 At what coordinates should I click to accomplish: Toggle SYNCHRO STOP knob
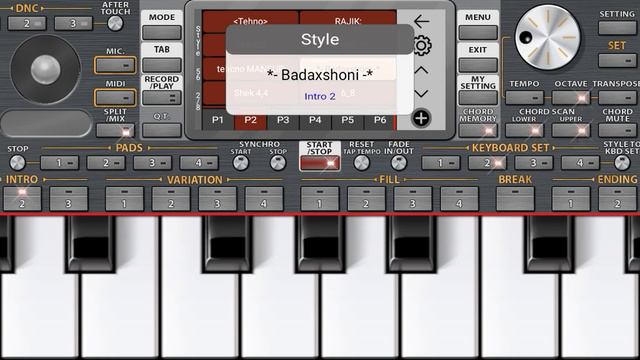tap(278, 163)
